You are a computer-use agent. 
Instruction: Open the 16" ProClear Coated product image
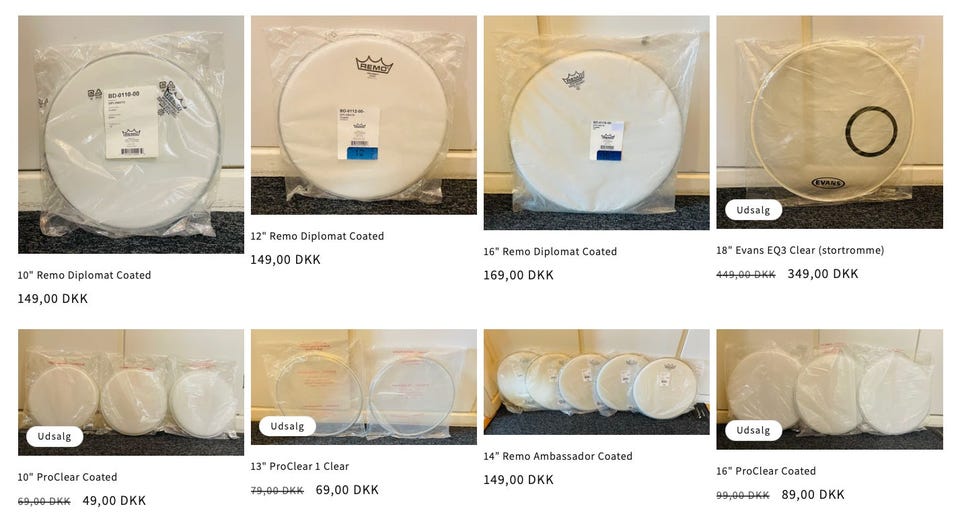pyautogui.click(x=830, y=390)
